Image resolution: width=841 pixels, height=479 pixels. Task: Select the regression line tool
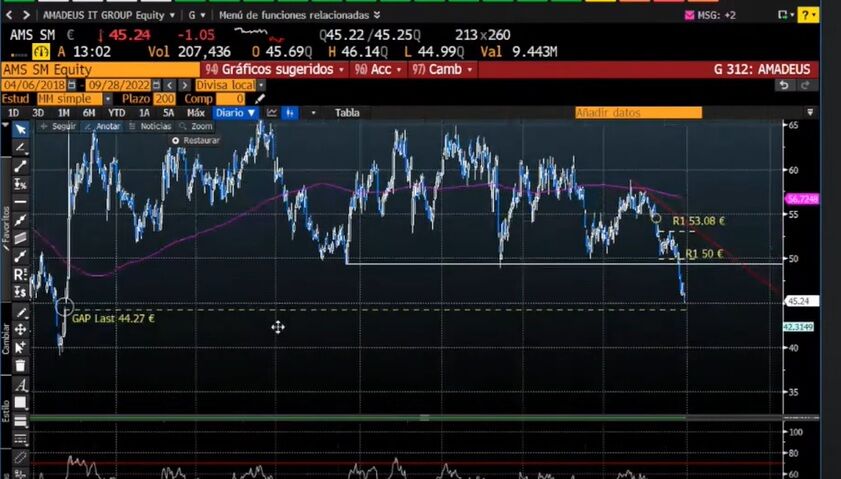20,220
